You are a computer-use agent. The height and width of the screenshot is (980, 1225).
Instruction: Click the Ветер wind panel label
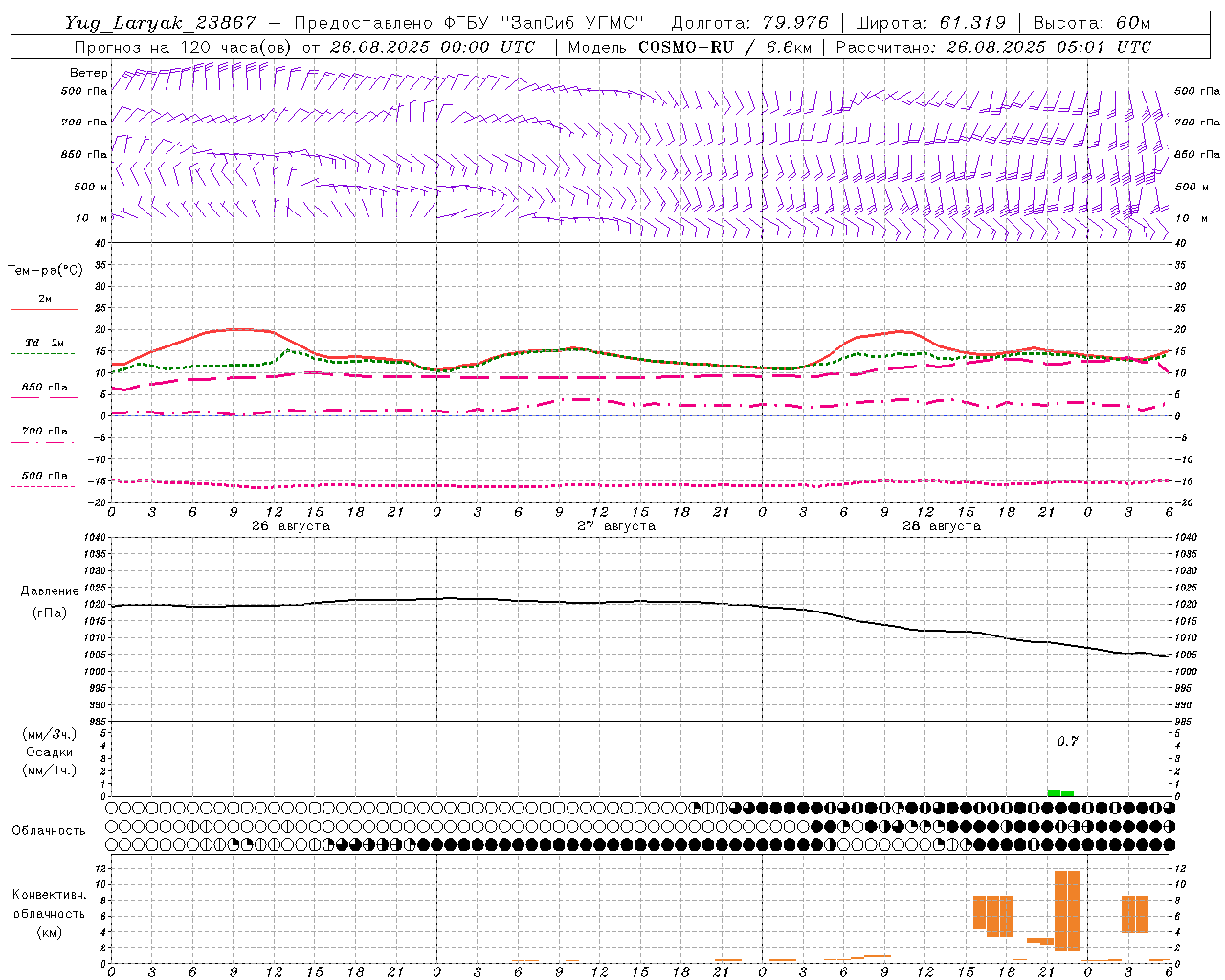[89, 73]
